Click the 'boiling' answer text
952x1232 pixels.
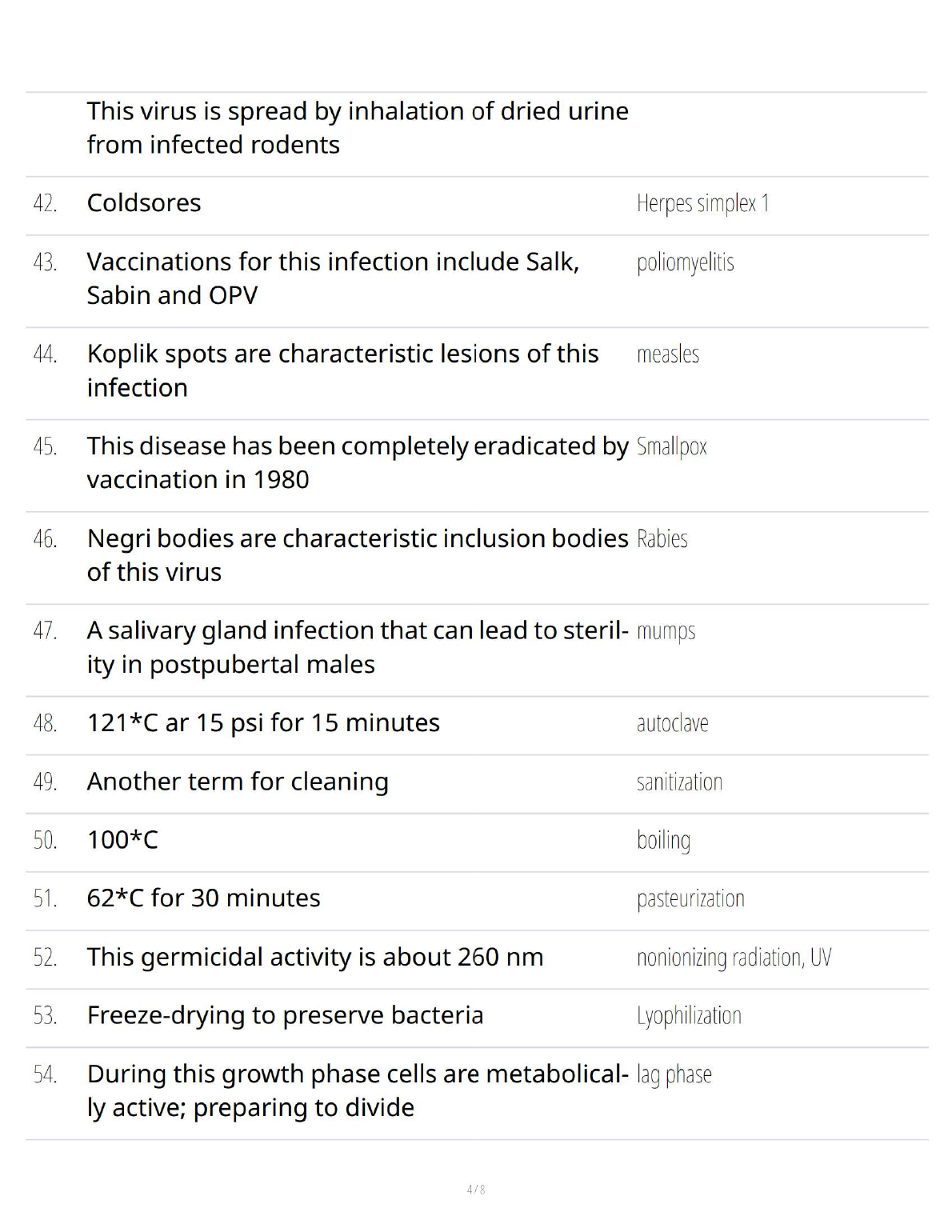click(663, 840)
